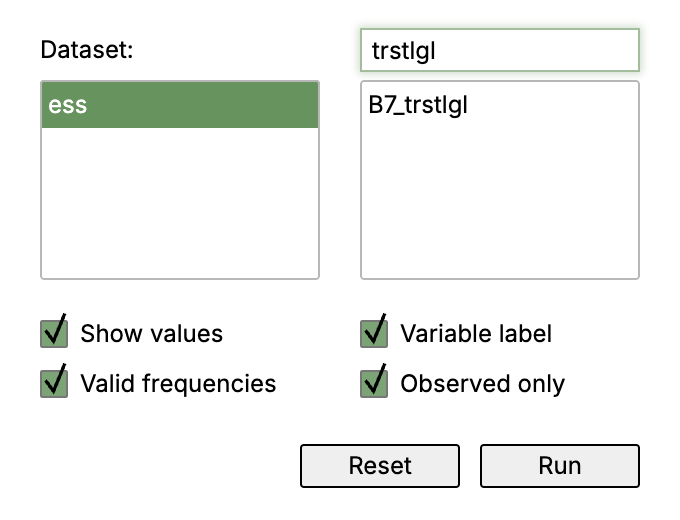Toggle the Variable label checkbox
The width and height of the screenshot is (680, 520).
tap(374, 334)
